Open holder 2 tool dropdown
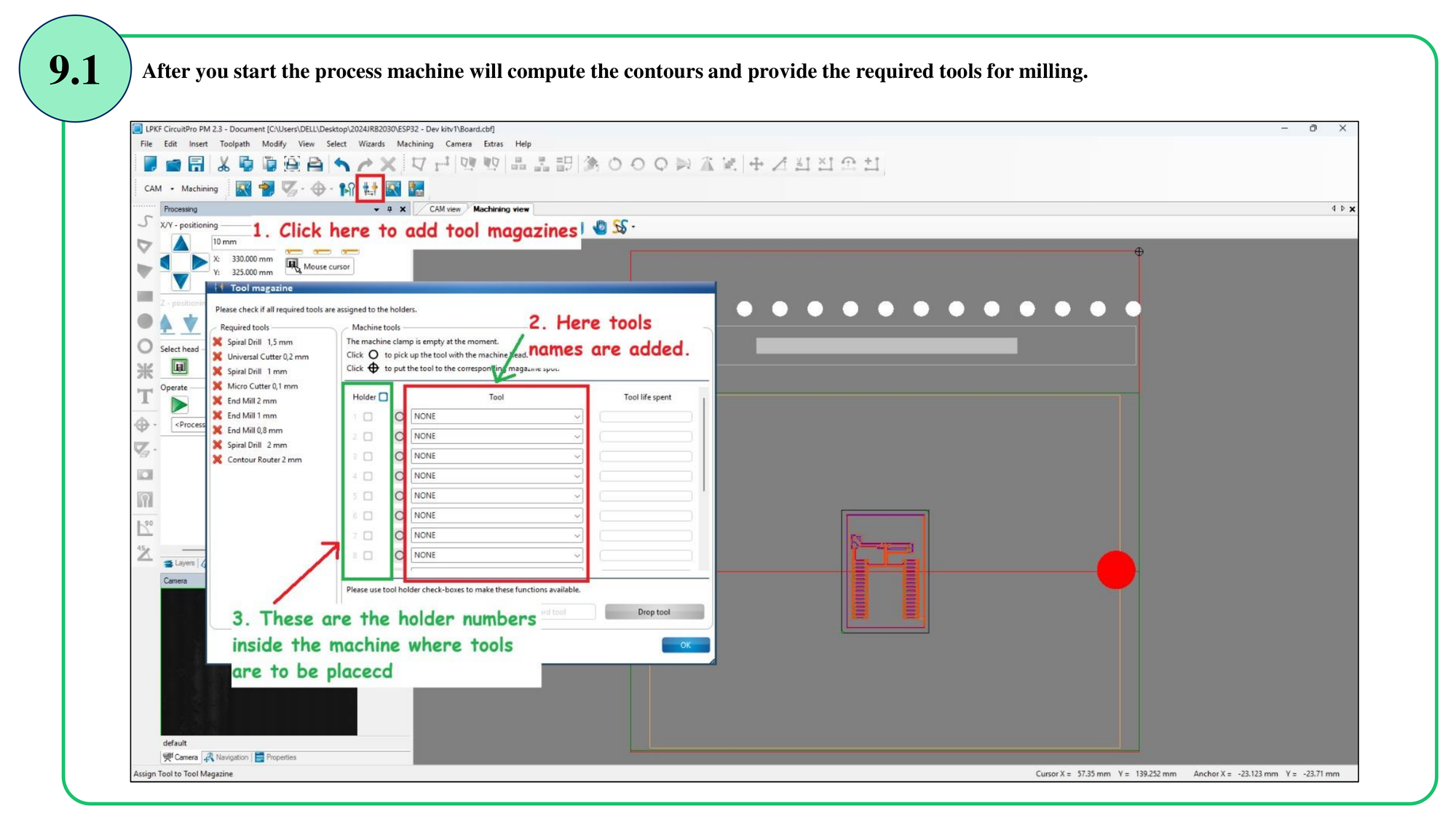Screen dimensions: 1456x819 click(x=496, y=436)
